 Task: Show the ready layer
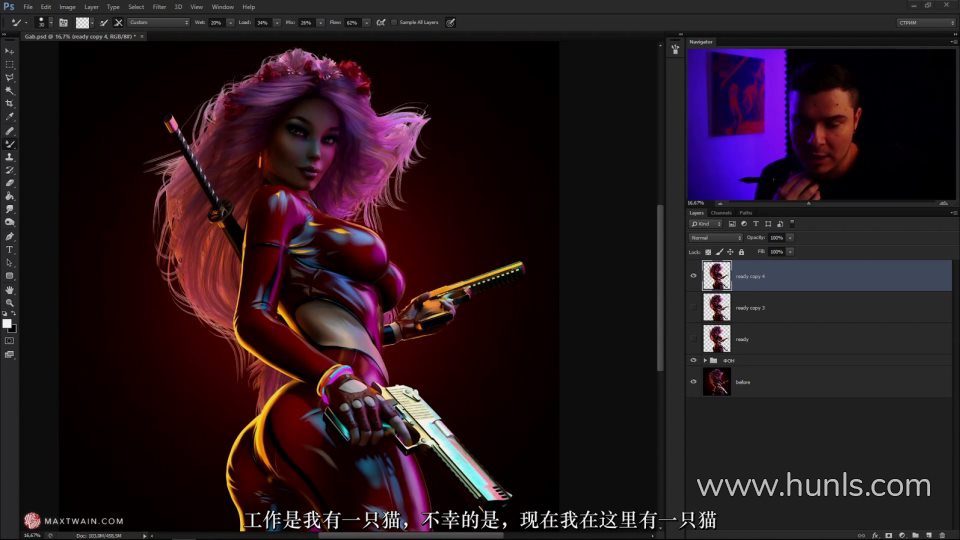[x=693, y=339]
